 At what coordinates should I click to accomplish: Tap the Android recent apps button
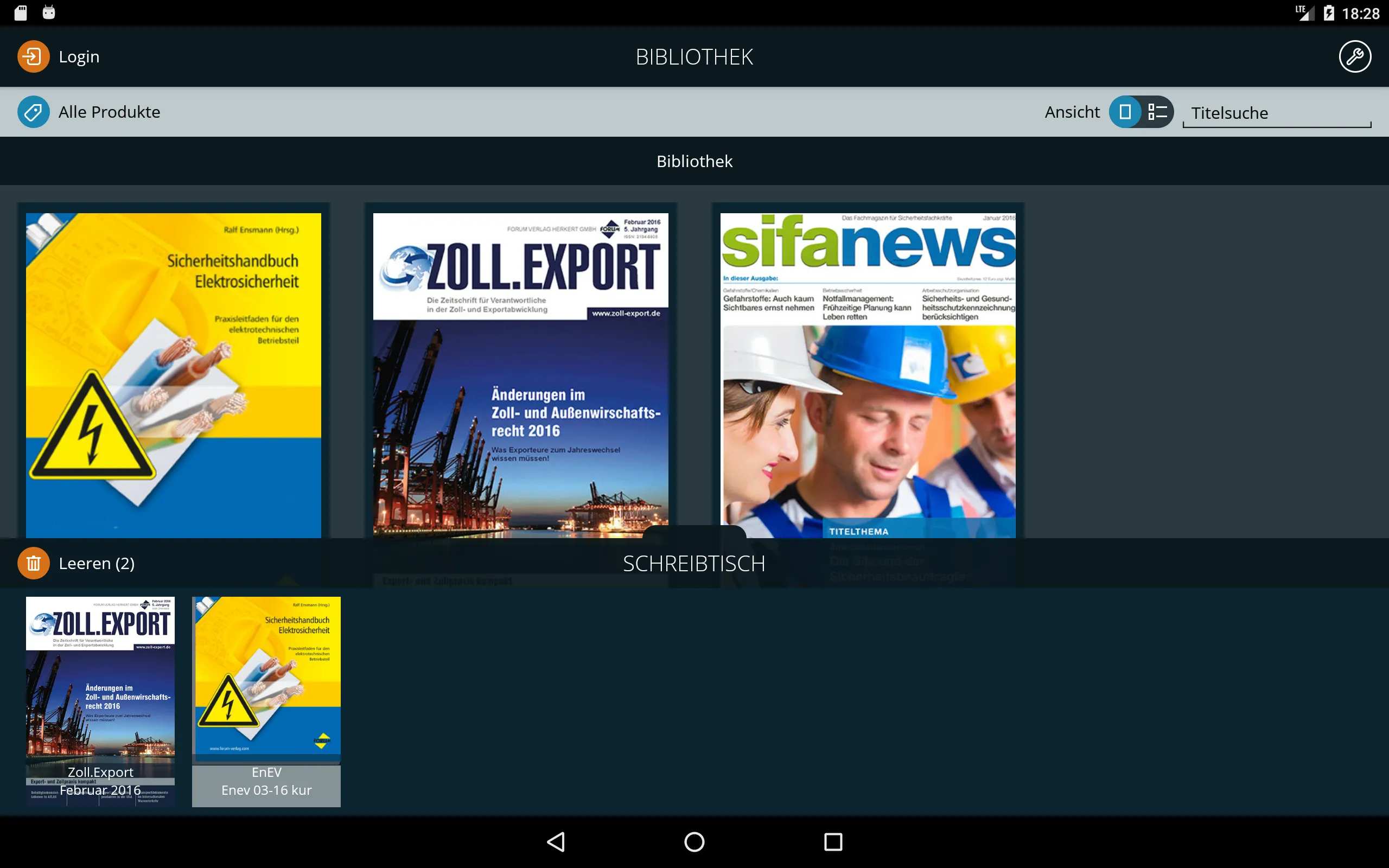[833, 841]
